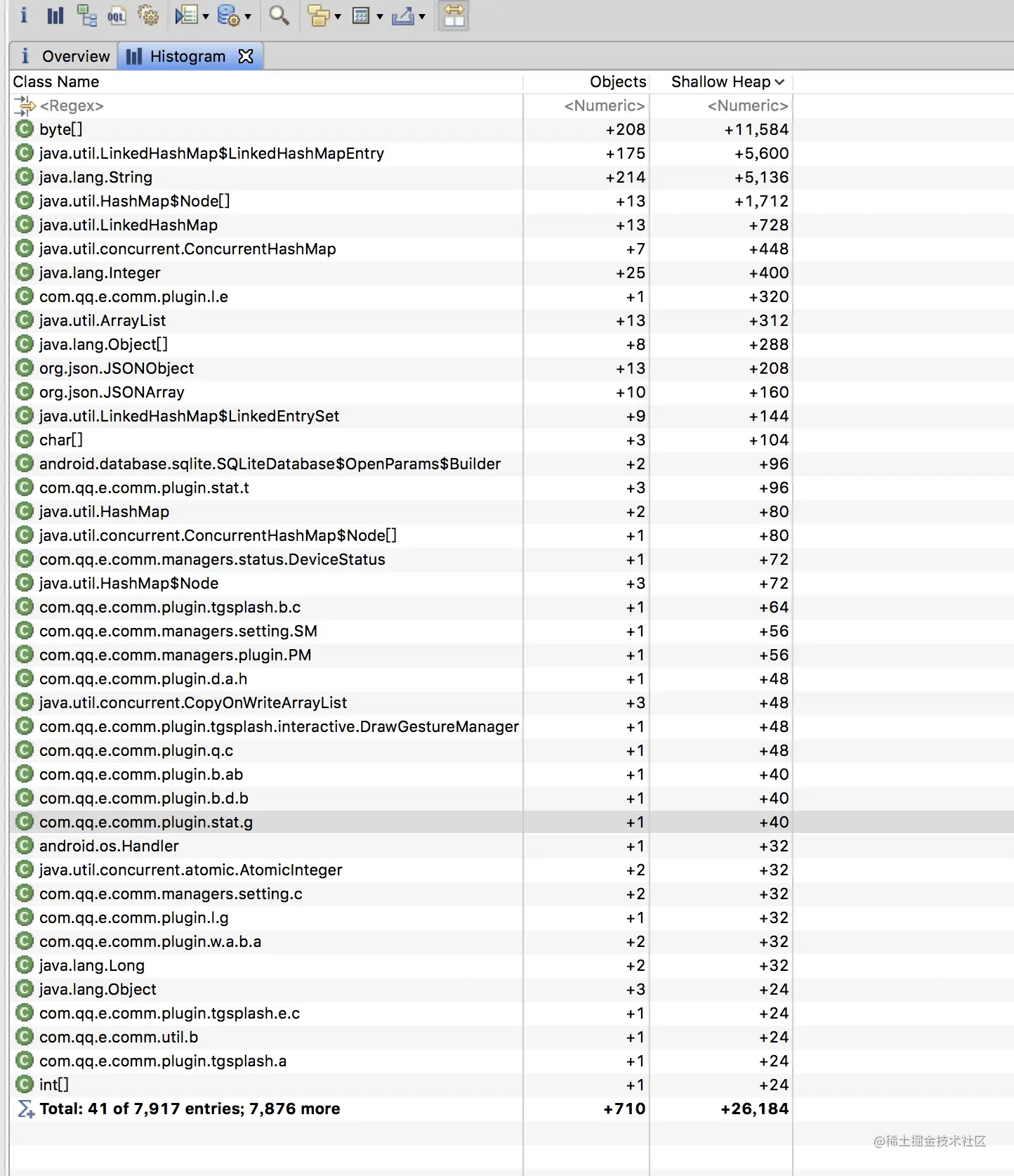Viewport: 1014px width, 1176px height.
Task: Click the Run Expert System Test icon
Action: [x=186, y=15]
